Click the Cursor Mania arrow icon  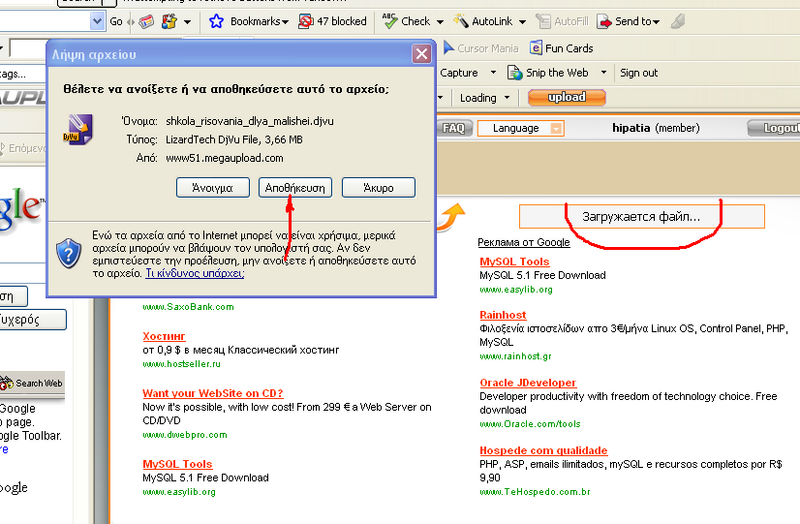click(448, 48)
